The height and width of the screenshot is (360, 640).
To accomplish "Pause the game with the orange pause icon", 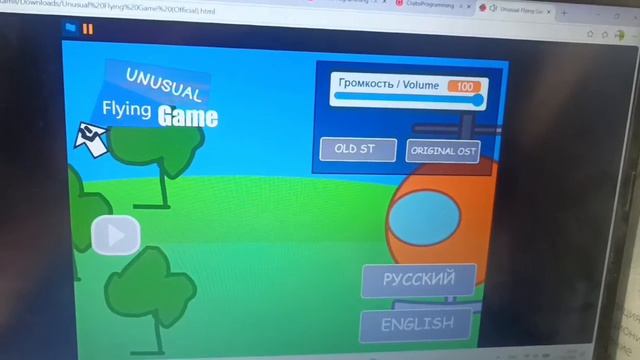I will (x=88, y=29).
